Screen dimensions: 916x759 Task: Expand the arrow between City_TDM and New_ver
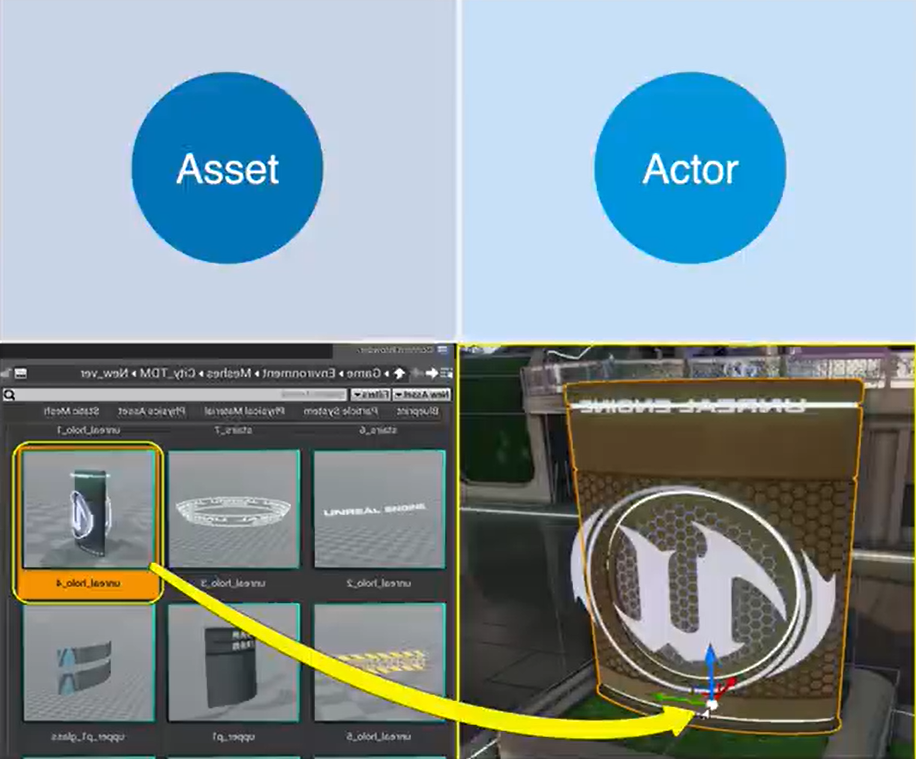click(x=134, y=373)
